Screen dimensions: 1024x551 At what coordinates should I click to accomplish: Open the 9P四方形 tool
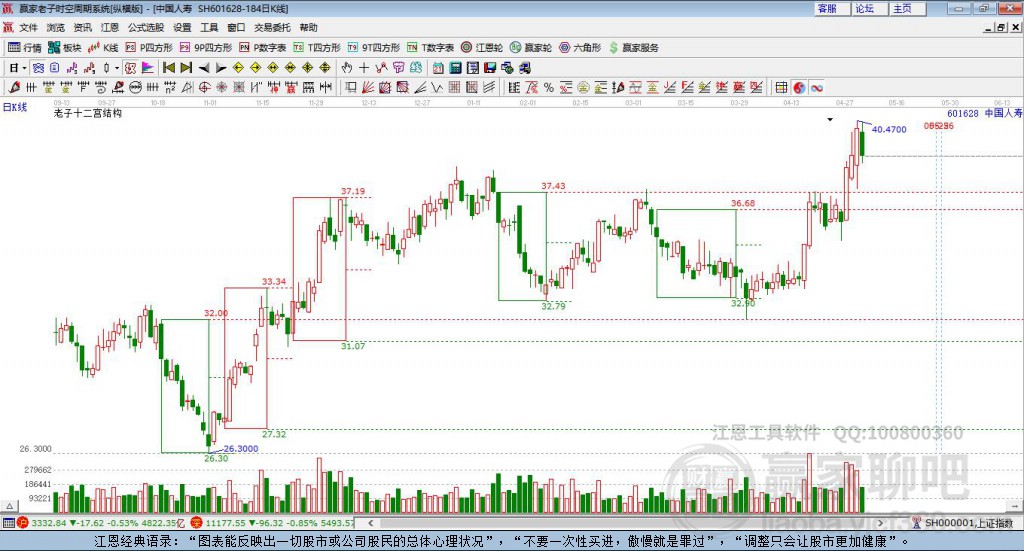206,48
